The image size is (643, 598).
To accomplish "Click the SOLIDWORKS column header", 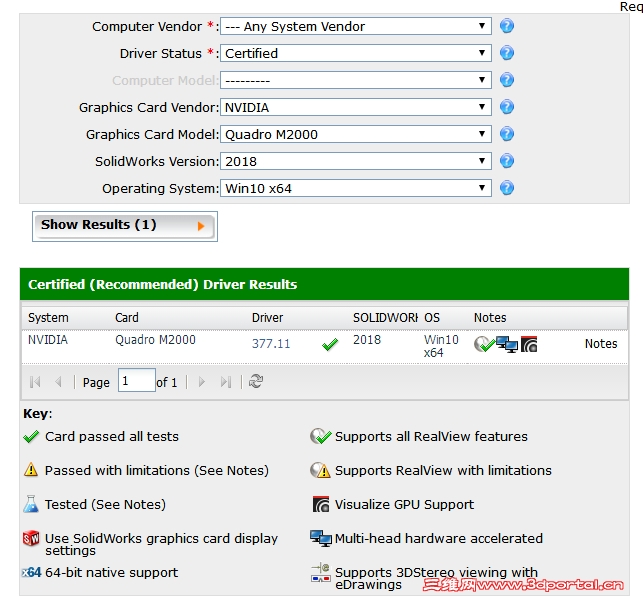I will pyautogui.click(x=384, y=317).
